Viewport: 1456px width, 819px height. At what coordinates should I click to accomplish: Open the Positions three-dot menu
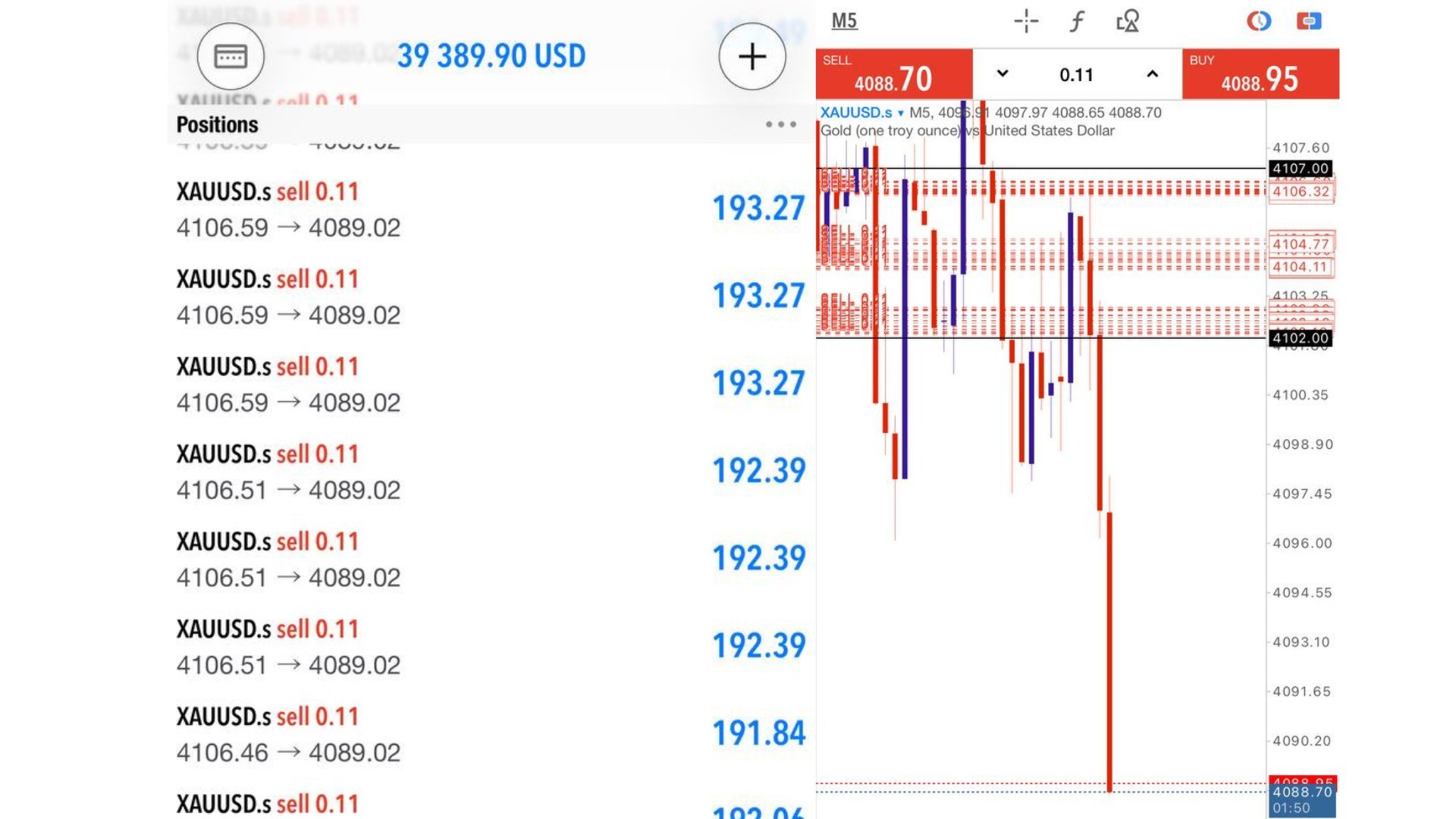[x=781, y=124]
